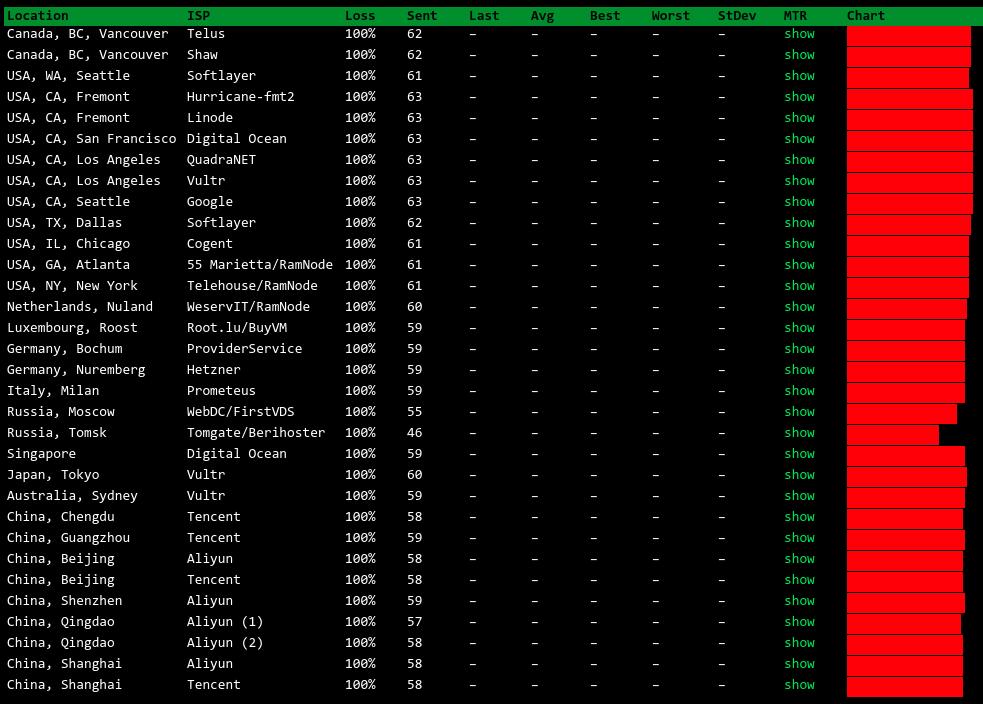Open MTR 'show' for Tomgate/Berihoster Tomsk

799,433
